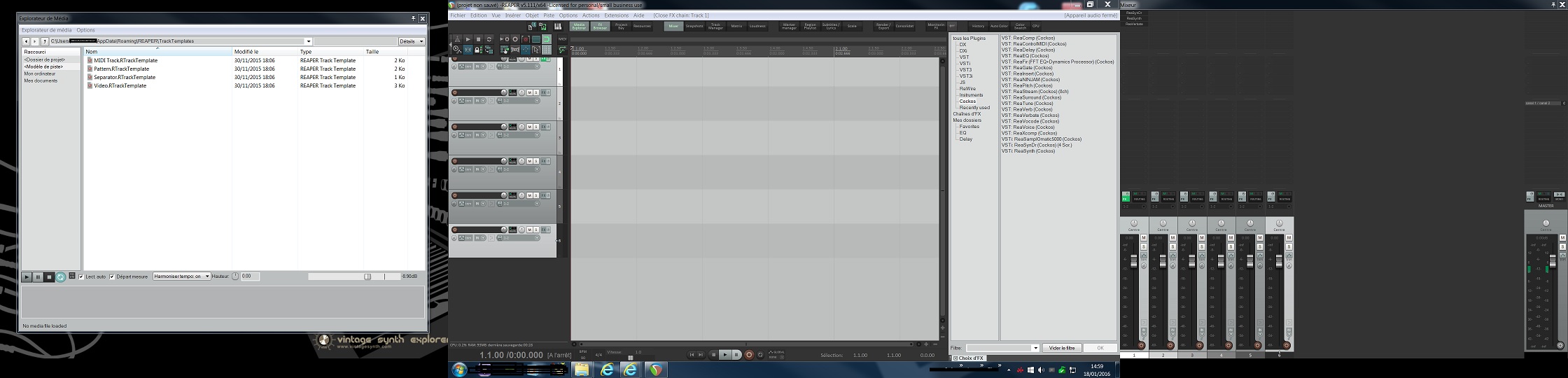Toggle the metronome icon in REAPER toolbar
Viewport: 1568px width, 378px height.
457,39
